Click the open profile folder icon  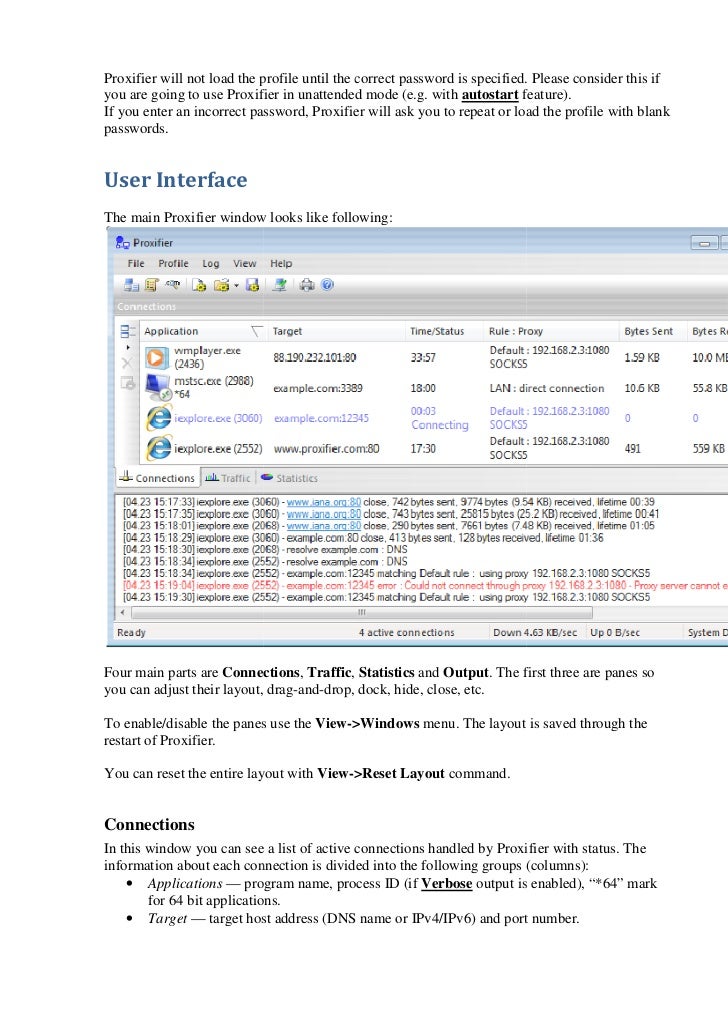(x=222, y=285)
